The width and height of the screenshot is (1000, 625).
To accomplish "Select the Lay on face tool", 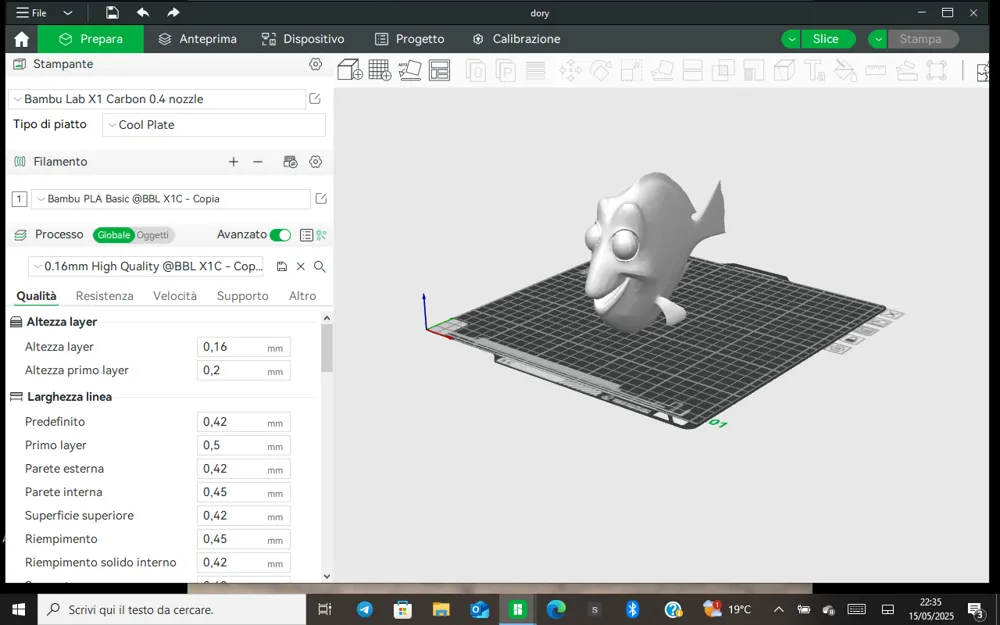I will pyautogui.click(x=662, y=70).
